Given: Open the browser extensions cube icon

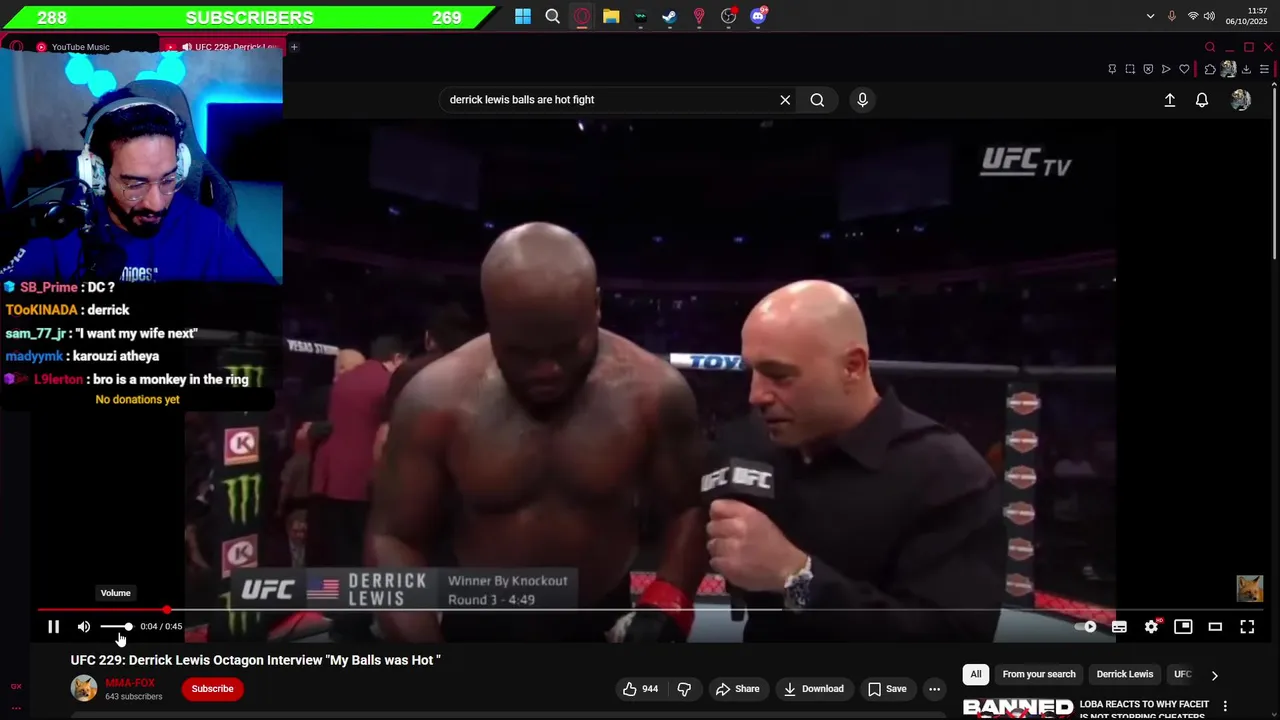Looking at the screenshot, I should (1210, 69).
